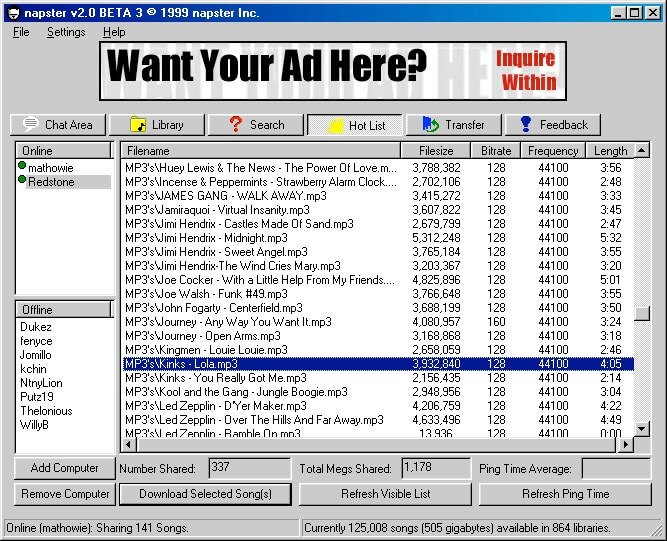
Task: Click Refresh Visible List button
Action: (385, 494)
